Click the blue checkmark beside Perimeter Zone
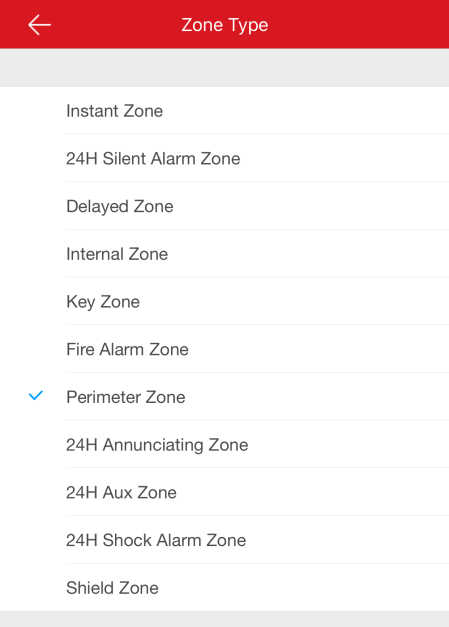This screenshot has height=627, width=449. pos(36,395)
